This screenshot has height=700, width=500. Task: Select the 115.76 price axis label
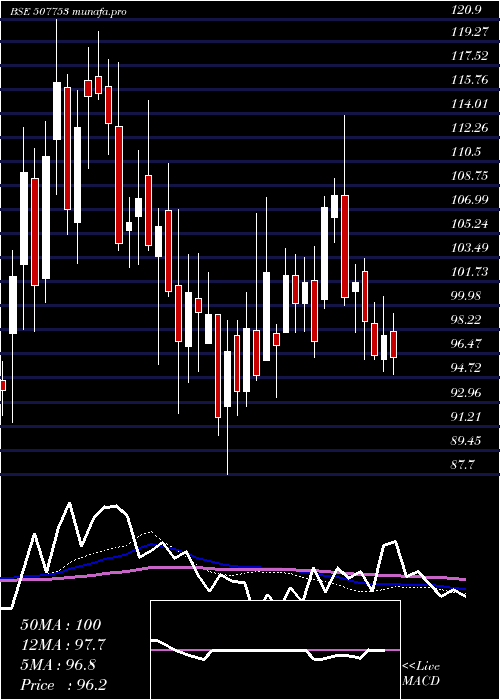(469, 80)
